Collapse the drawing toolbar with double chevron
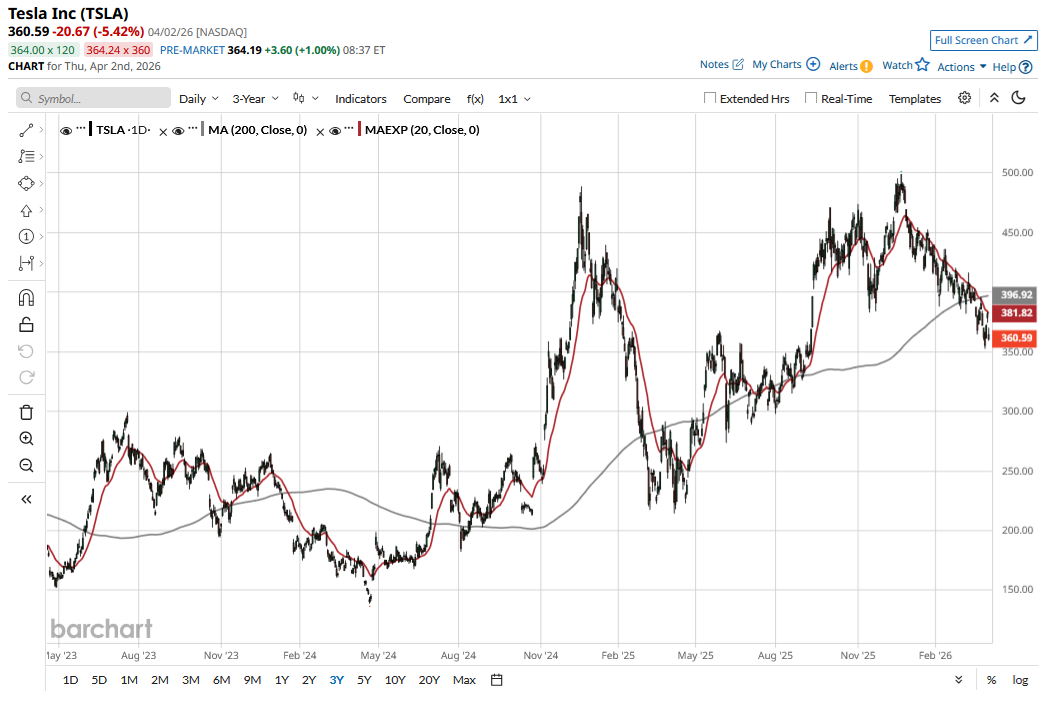The image size is (1050, 705). tap(26, 499)
